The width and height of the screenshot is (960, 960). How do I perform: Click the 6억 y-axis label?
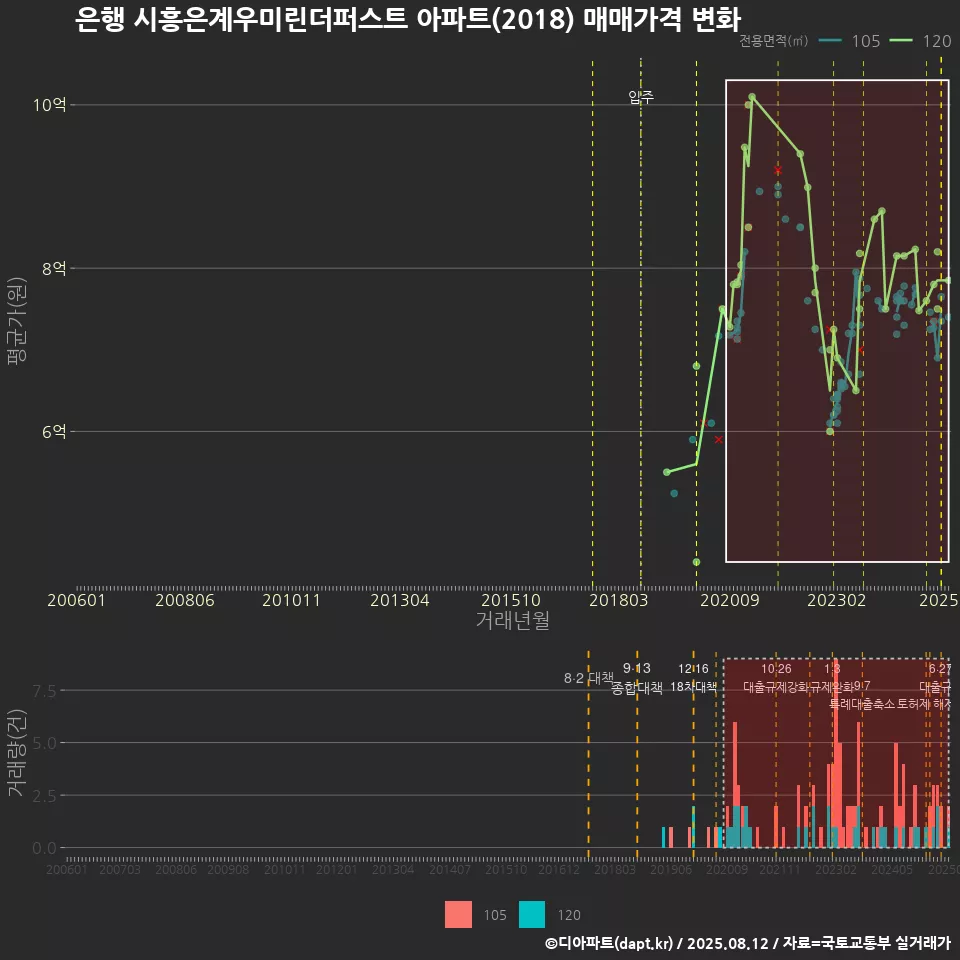coord(54,432)
